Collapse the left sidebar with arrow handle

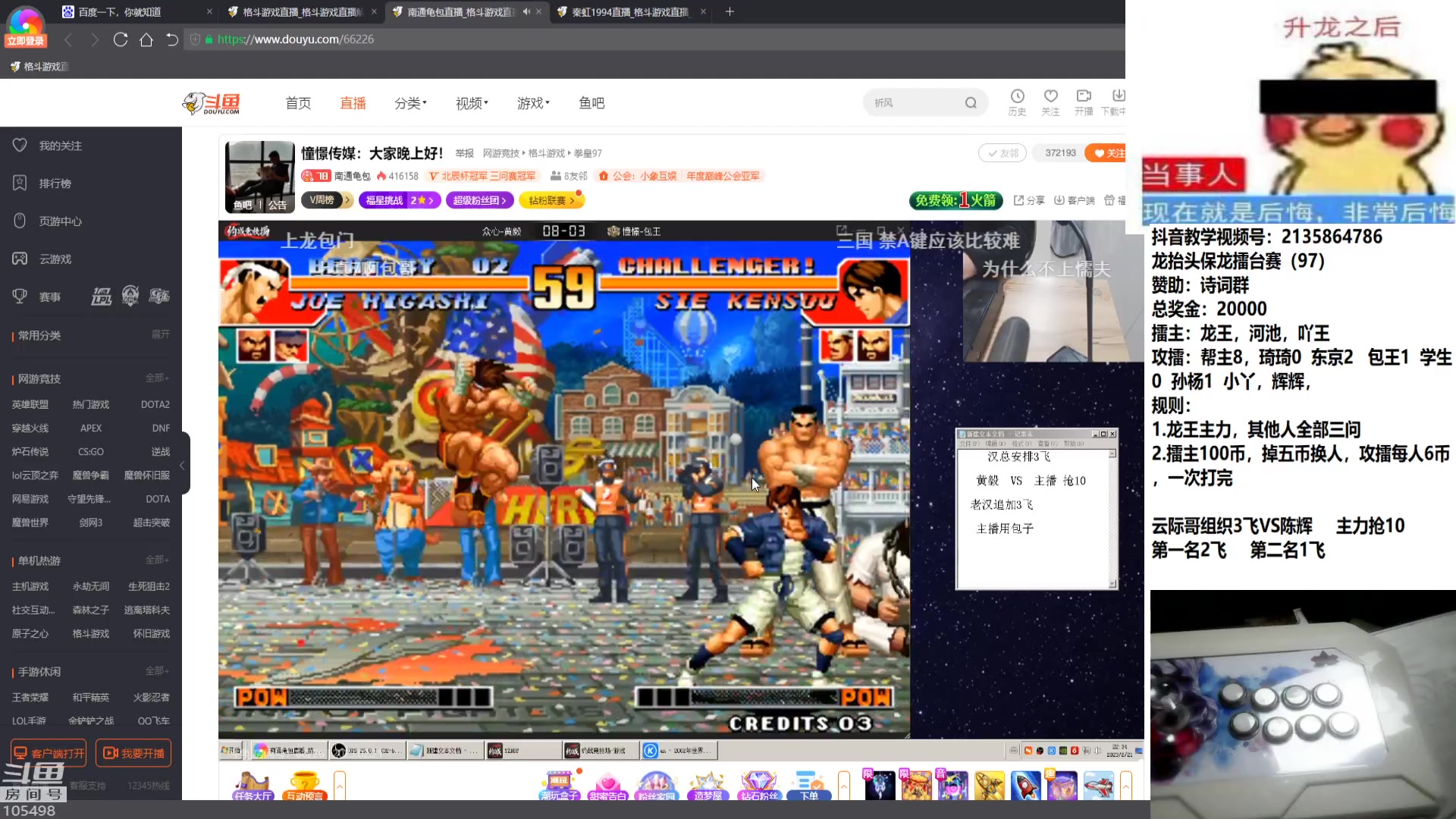click(183, 464)
